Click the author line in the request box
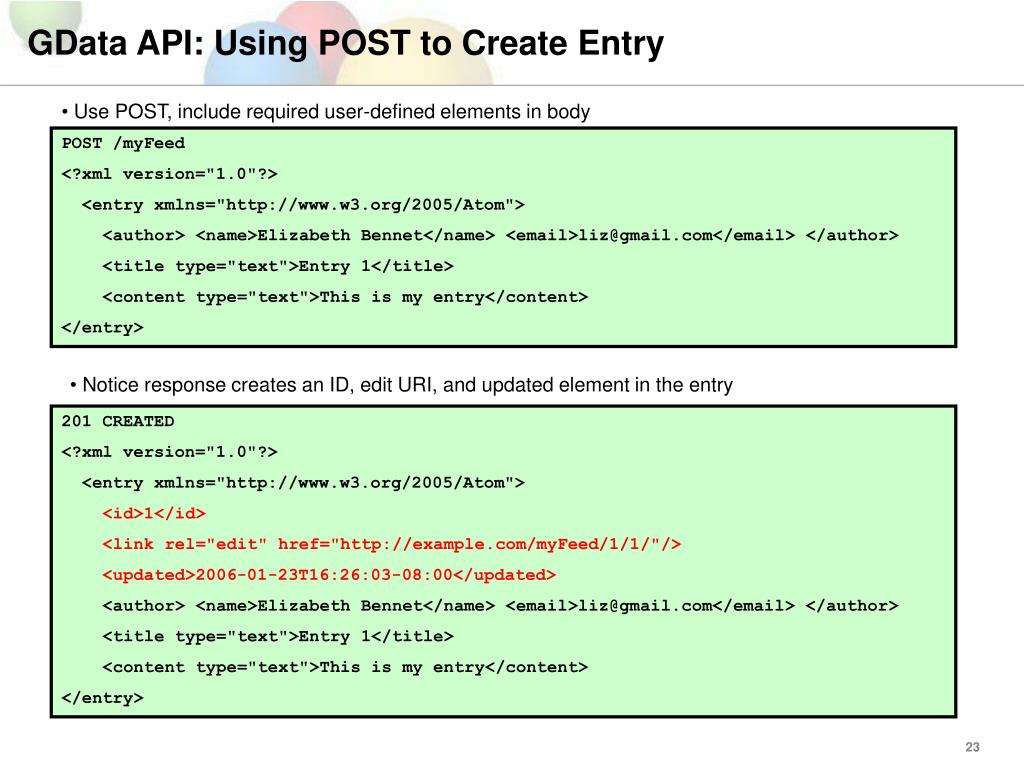Viewport: 1024px width, 768px height. [x=500, y=236]
